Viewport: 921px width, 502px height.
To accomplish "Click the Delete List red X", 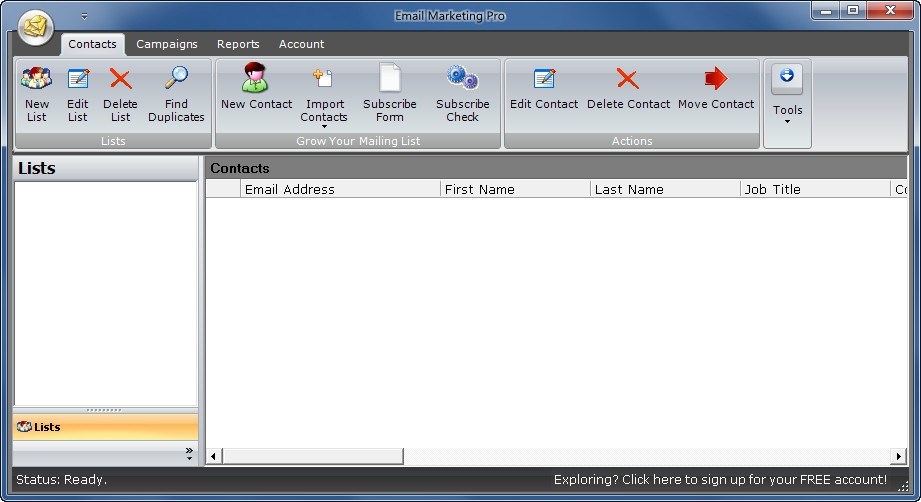I will click(x=120, y=79).
